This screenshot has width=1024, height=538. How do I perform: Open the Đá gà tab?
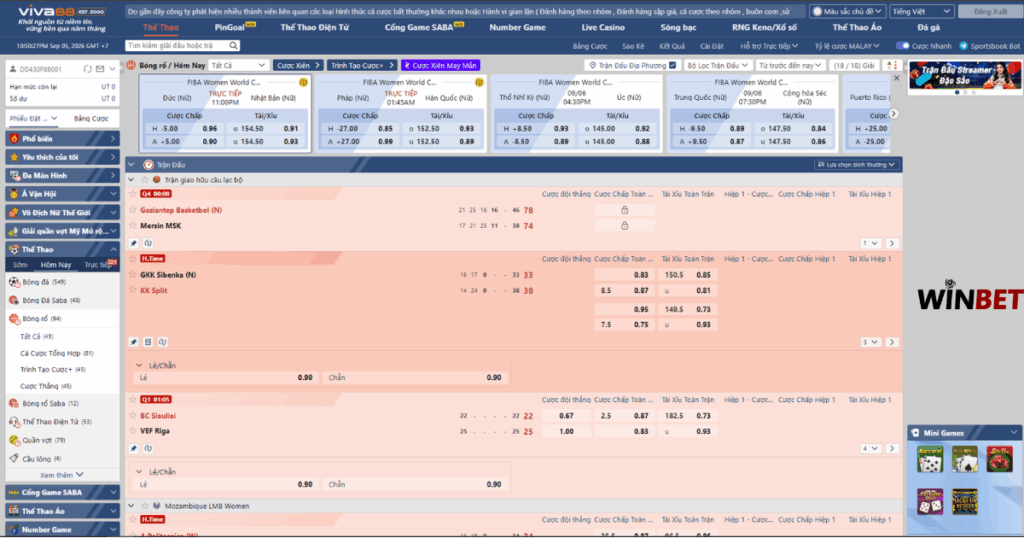pyautogui.click(x=928, y=27)
